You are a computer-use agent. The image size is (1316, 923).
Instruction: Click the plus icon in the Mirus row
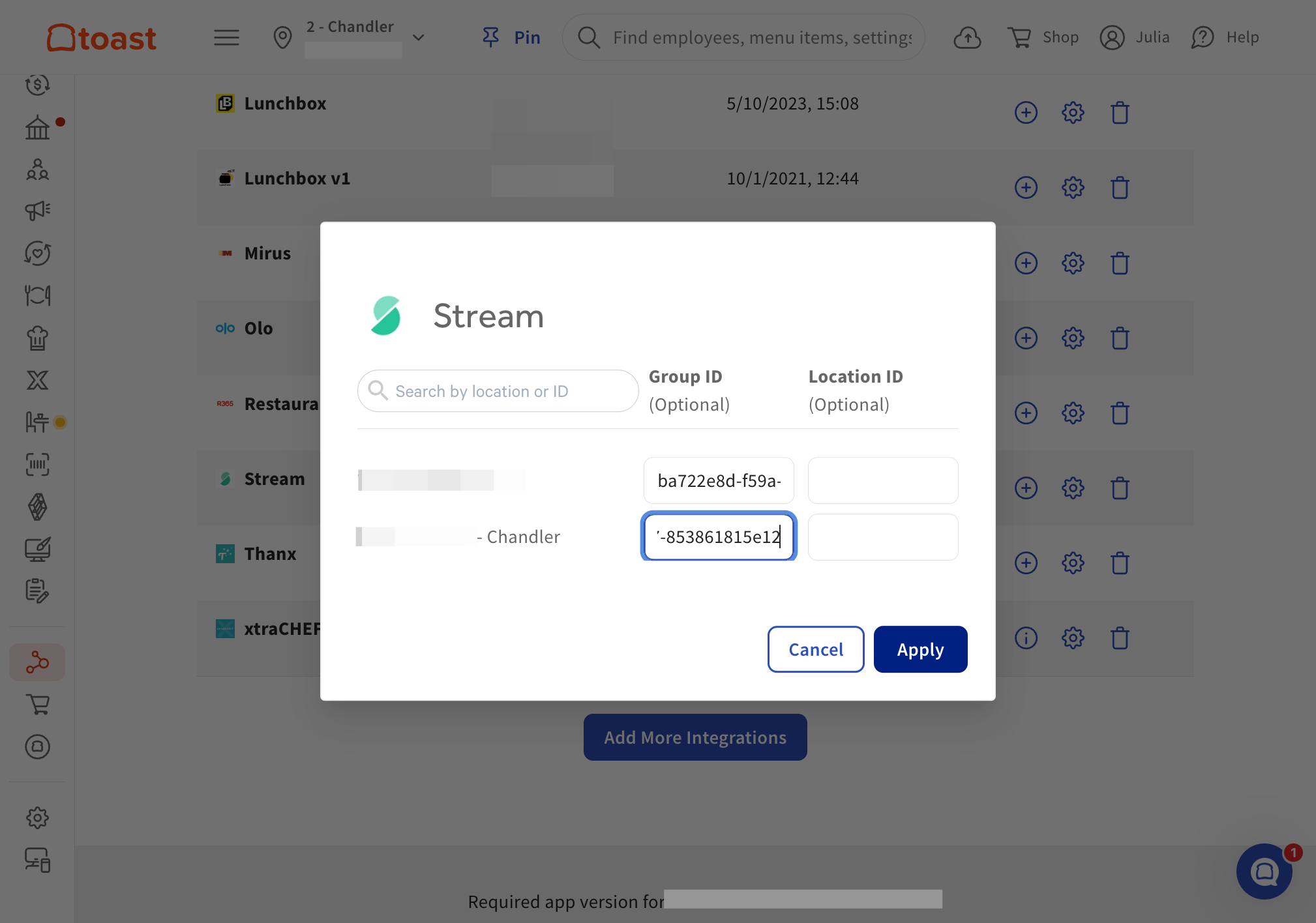tap(1026, 263)
